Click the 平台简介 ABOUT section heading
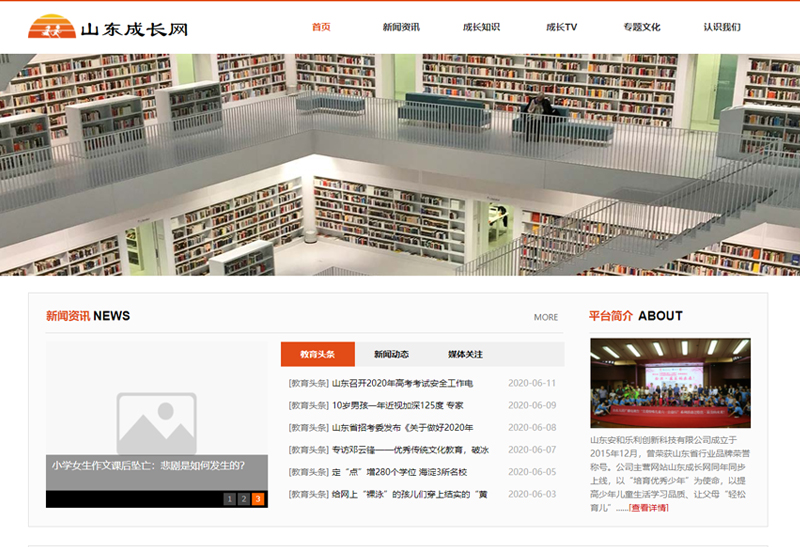 point(636,316)
